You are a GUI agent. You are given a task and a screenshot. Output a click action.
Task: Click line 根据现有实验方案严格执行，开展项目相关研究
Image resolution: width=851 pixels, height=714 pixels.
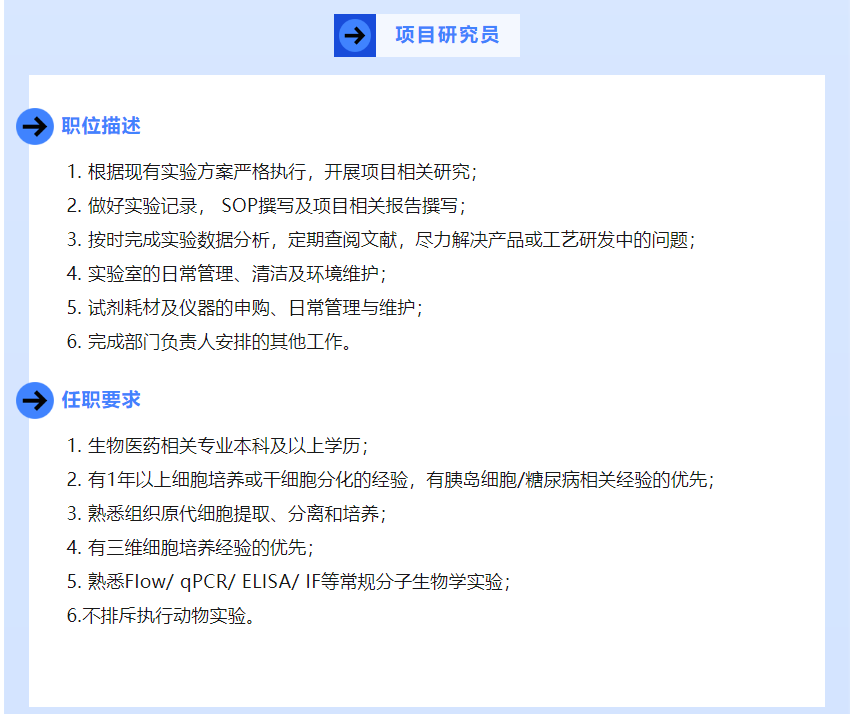[x=272, y=172]
